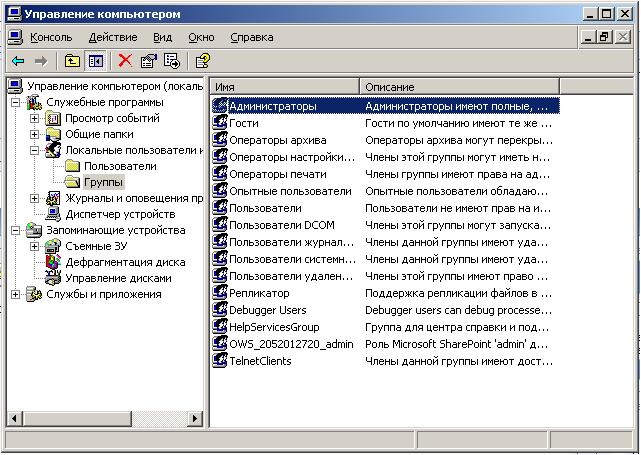Open the Окно menu
Screen dimensions: 641x455
[201, 38]
